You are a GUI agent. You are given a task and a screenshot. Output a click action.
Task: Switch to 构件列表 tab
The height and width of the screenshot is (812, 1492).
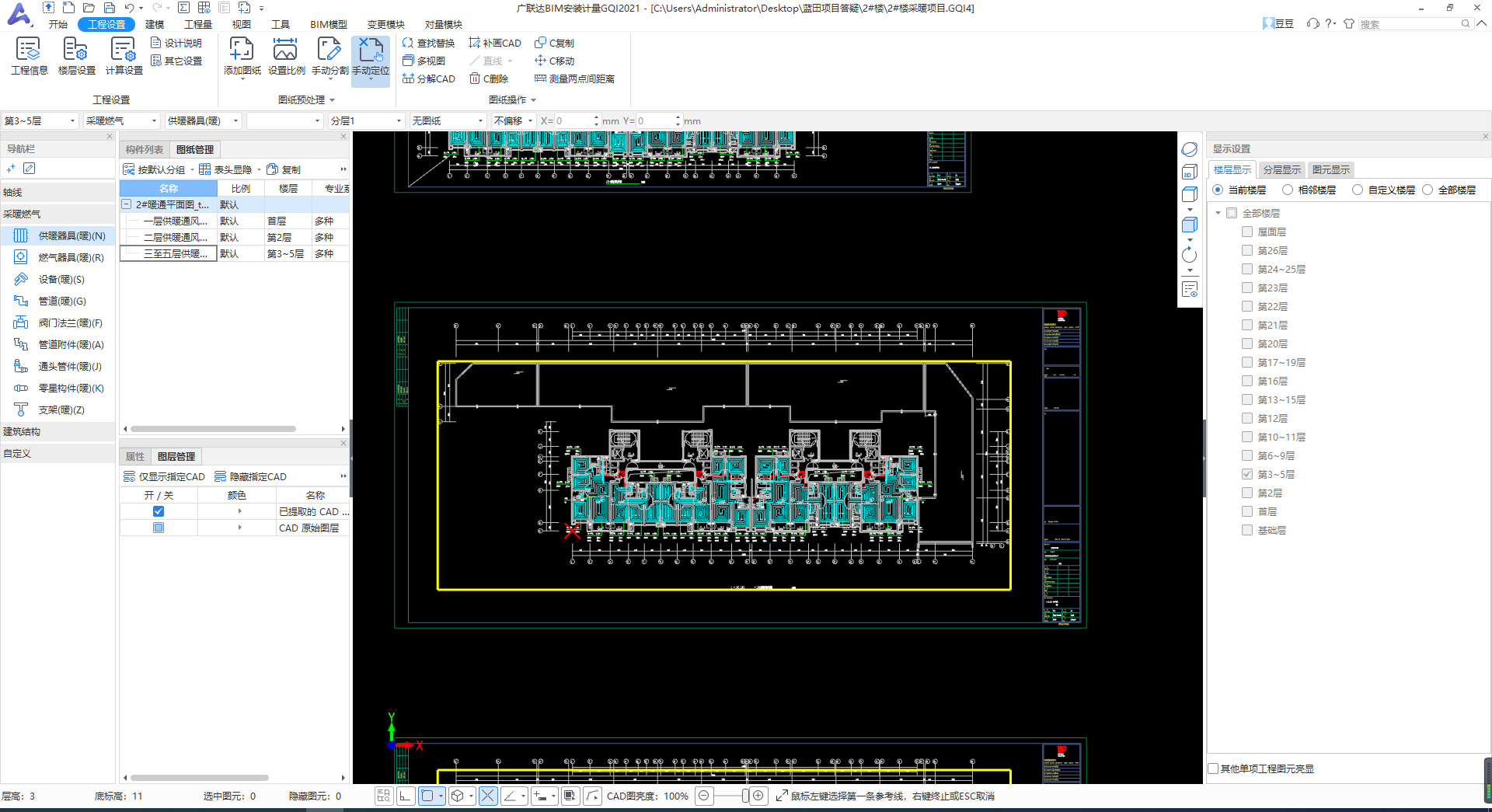(145, 149)
